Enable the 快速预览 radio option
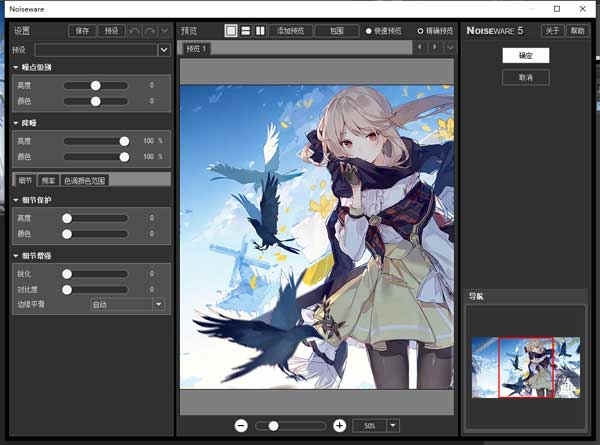Image resolution: width=600 pixels, height=445 pixels. (x=369, y=31)
